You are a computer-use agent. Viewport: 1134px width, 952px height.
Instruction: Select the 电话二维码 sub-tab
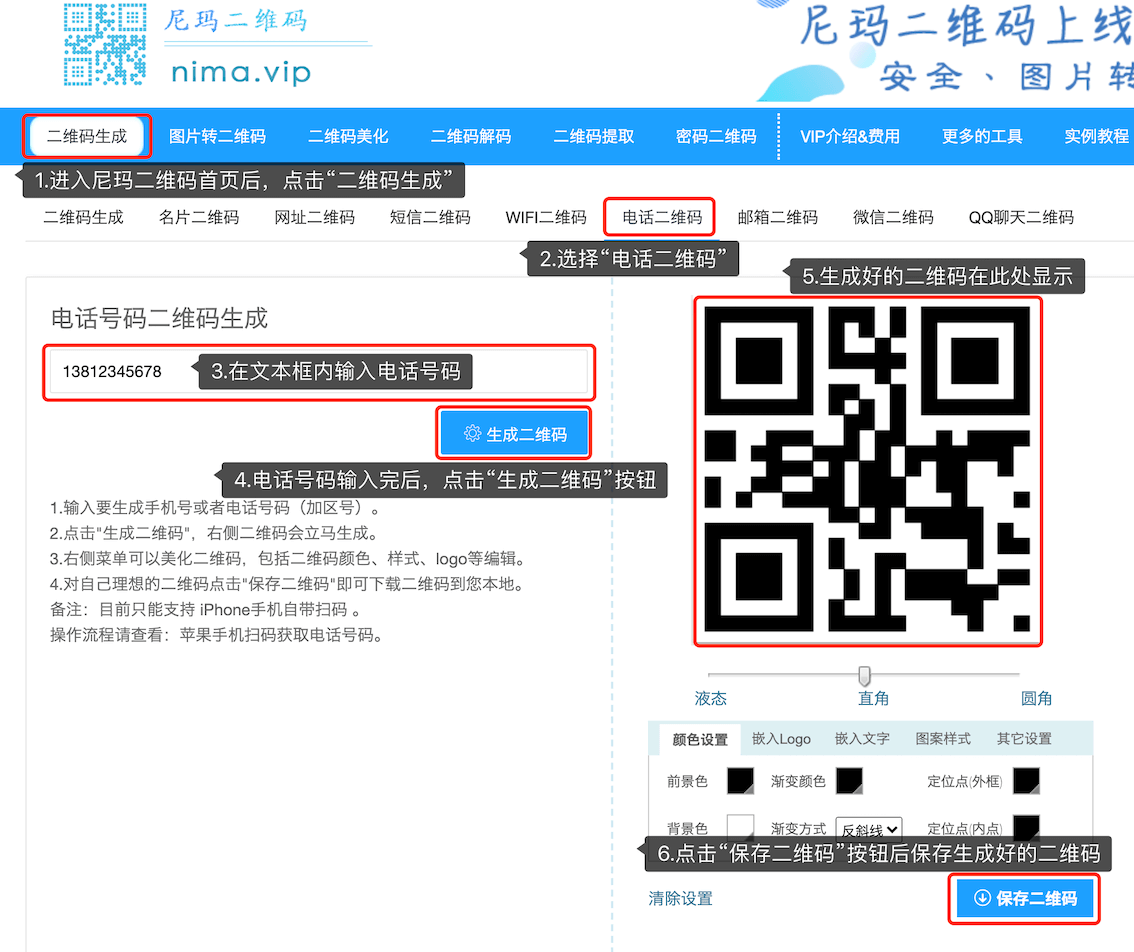pyautogui.click(x=662, y=217)
